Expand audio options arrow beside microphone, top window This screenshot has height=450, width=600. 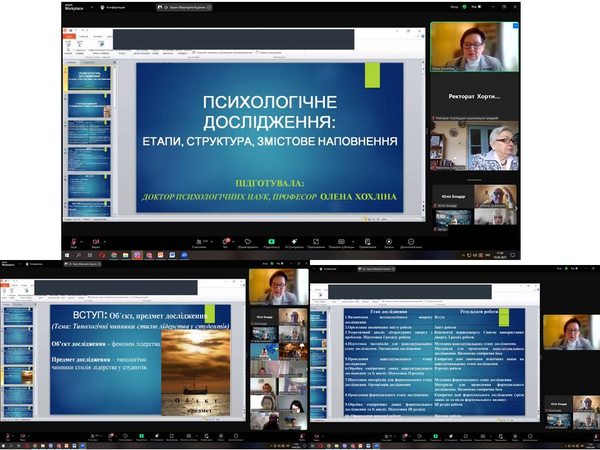click(83, 241)
